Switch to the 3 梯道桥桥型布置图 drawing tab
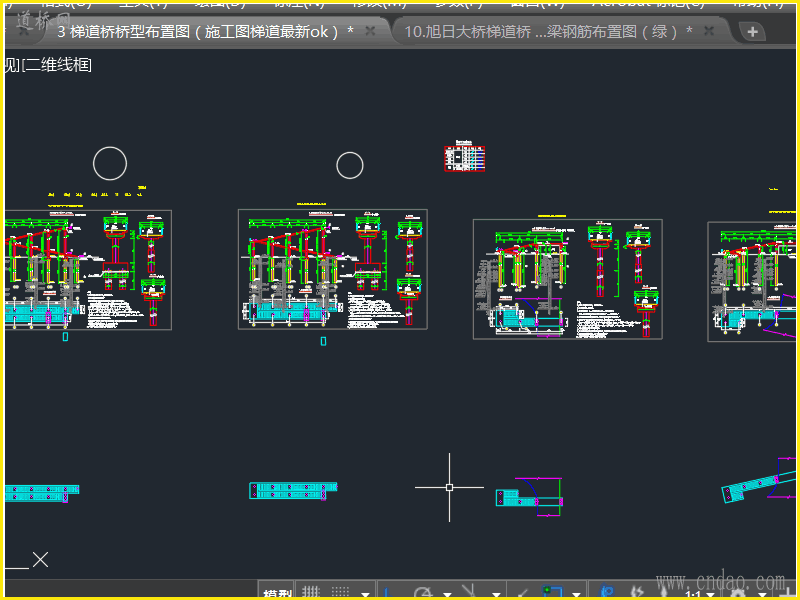 pos(205,32)
